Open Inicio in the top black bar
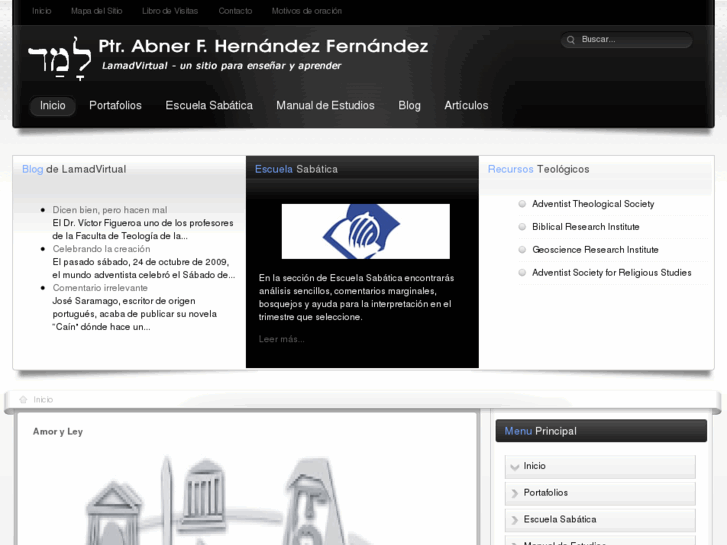 point(42,11)
